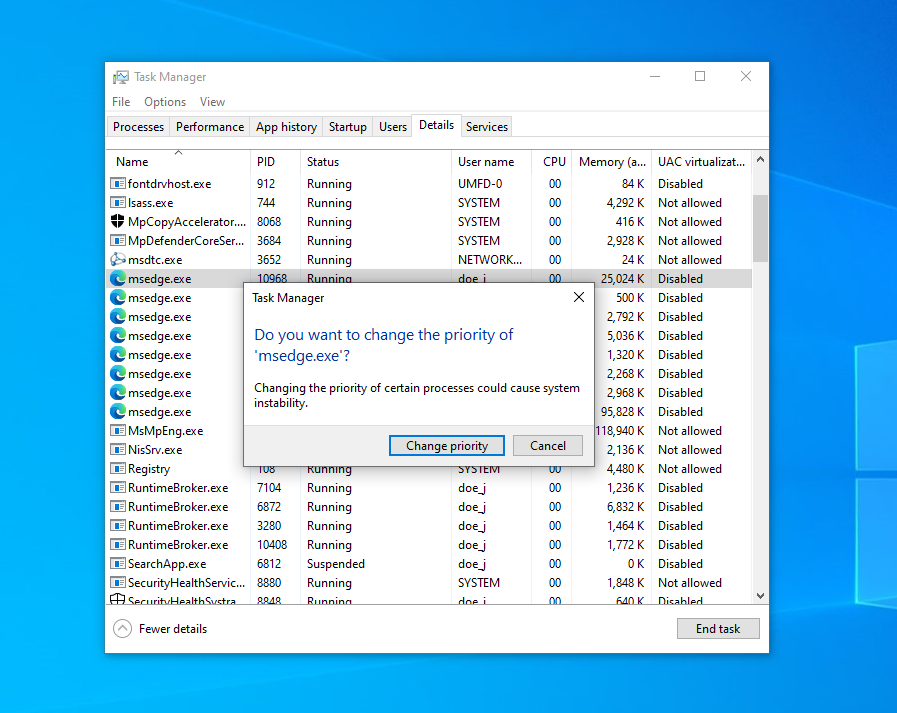The image size is (897, 713).
Task: Minimize the Task Manager window
Action: point(655,76)
